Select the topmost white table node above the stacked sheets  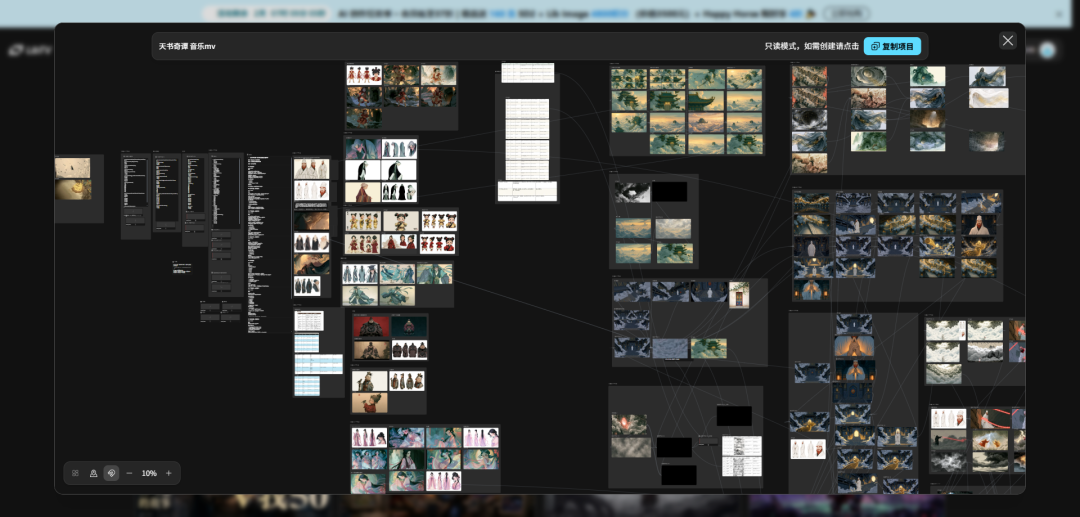528,73
